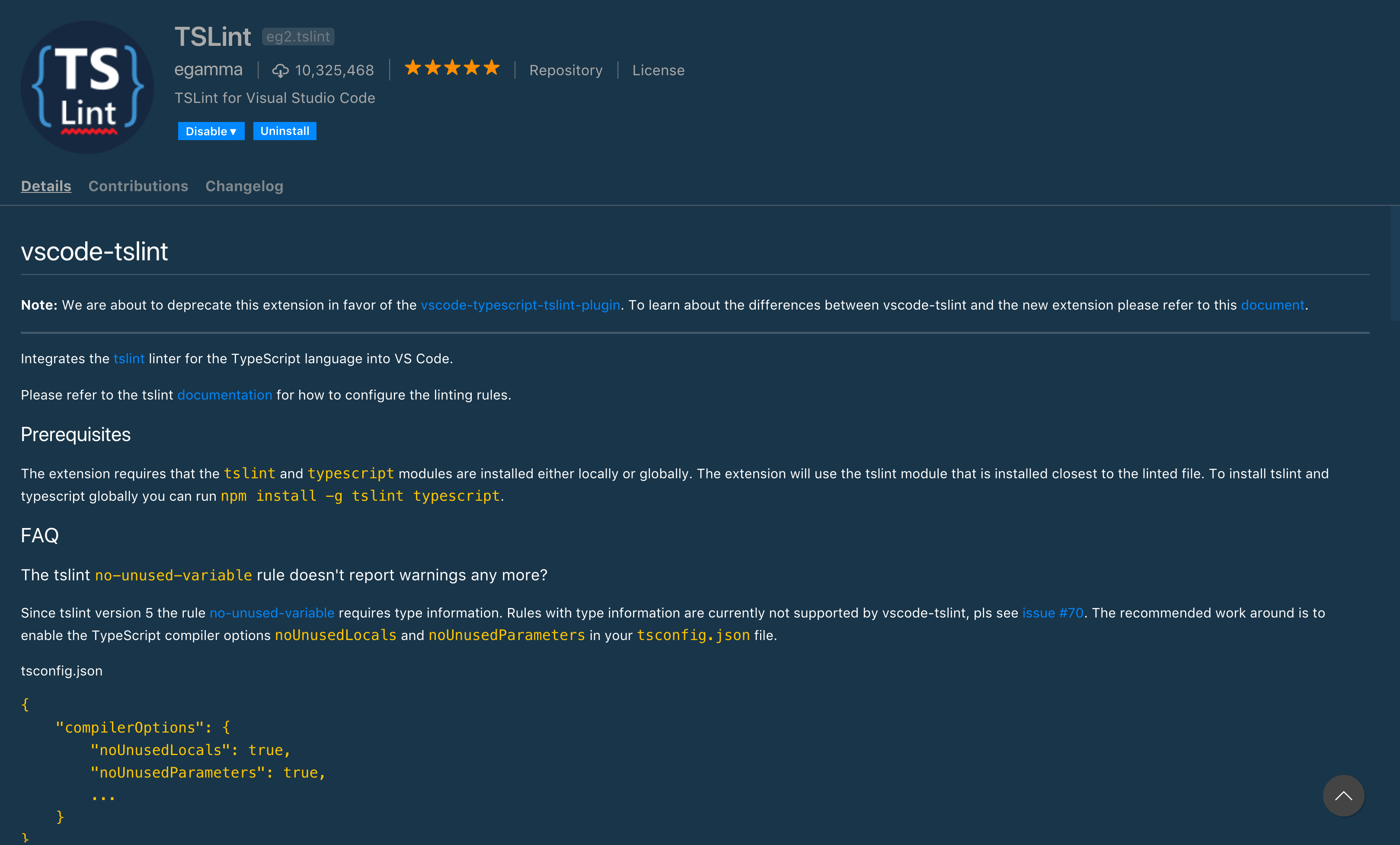Click the TSLint extension logo icon
The width and height of the screenshot is (1400, 845).
87,87
